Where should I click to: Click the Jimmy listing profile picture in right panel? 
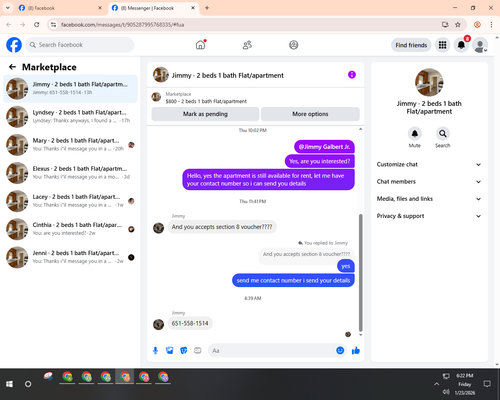pyautogui.click(x=429, y=82)
